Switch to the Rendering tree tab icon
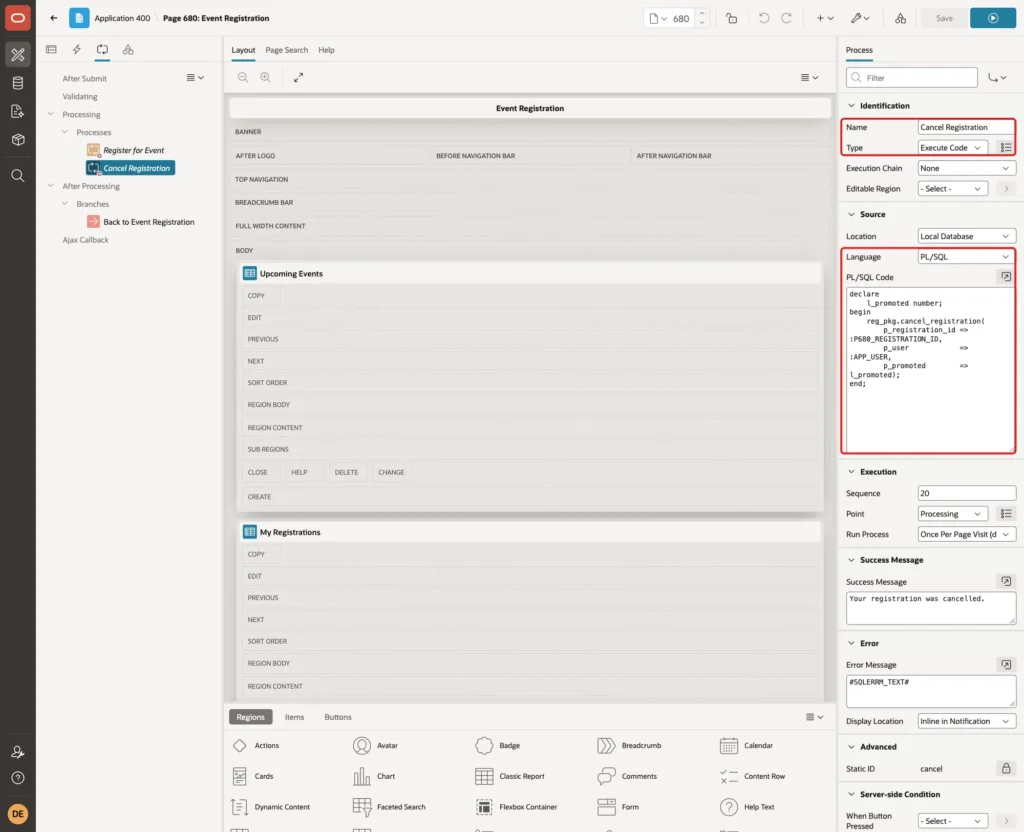The height and width of the screenshot is (832, 1024). coord(52,50)
